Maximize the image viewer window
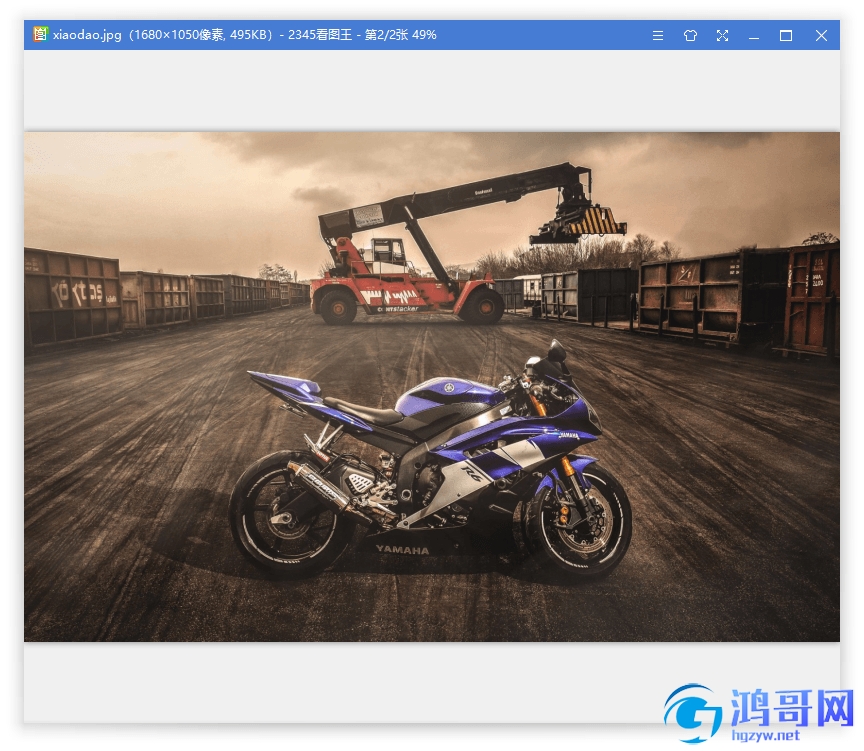Viewport: 864px width, 751px height. pos(786,36)
